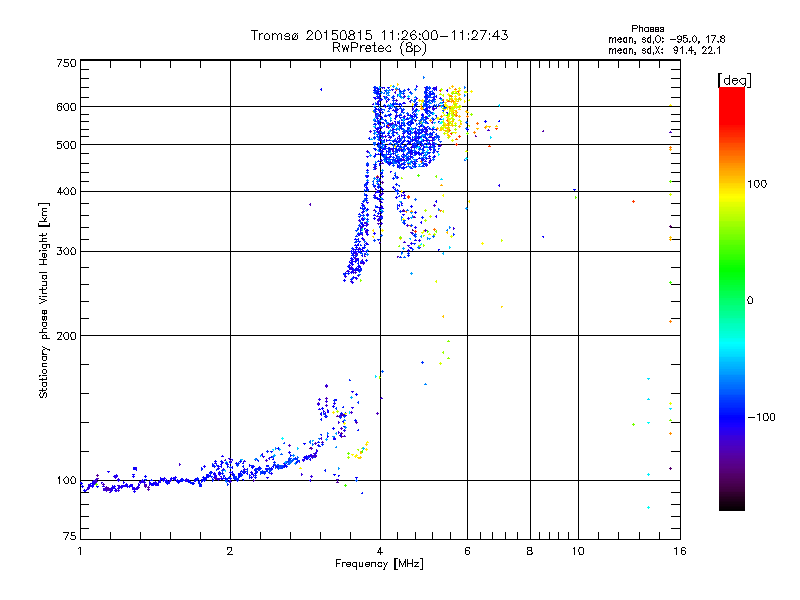Click the x-axis tick label '6'
This screenshot has width=800, height=600.
point(467,551)
